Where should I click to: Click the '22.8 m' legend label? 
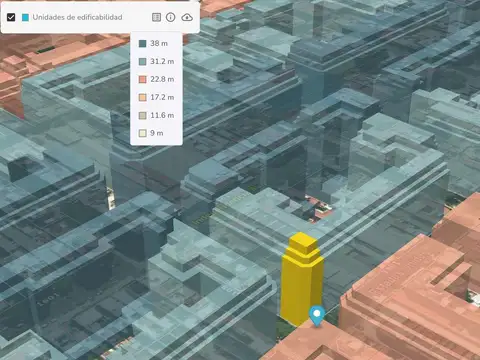pyautogui.click(x=162, y=79)
